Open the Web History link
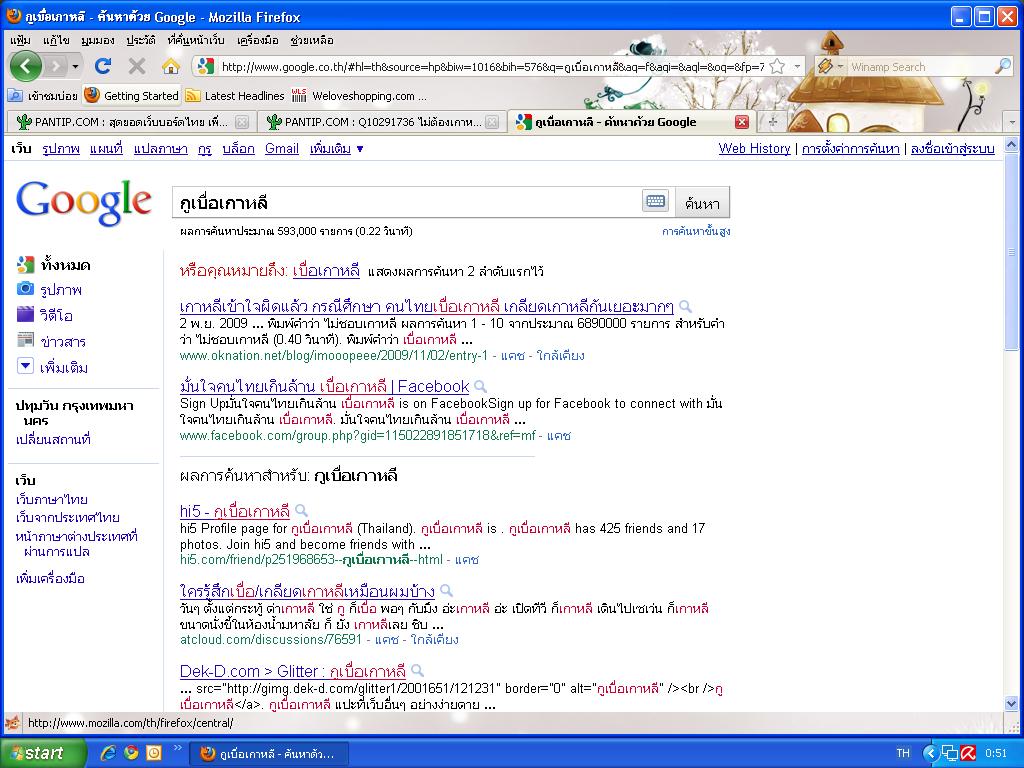The width and height of the screenshot is (1024, 768). pyautogui.click(x=754, y=149)
